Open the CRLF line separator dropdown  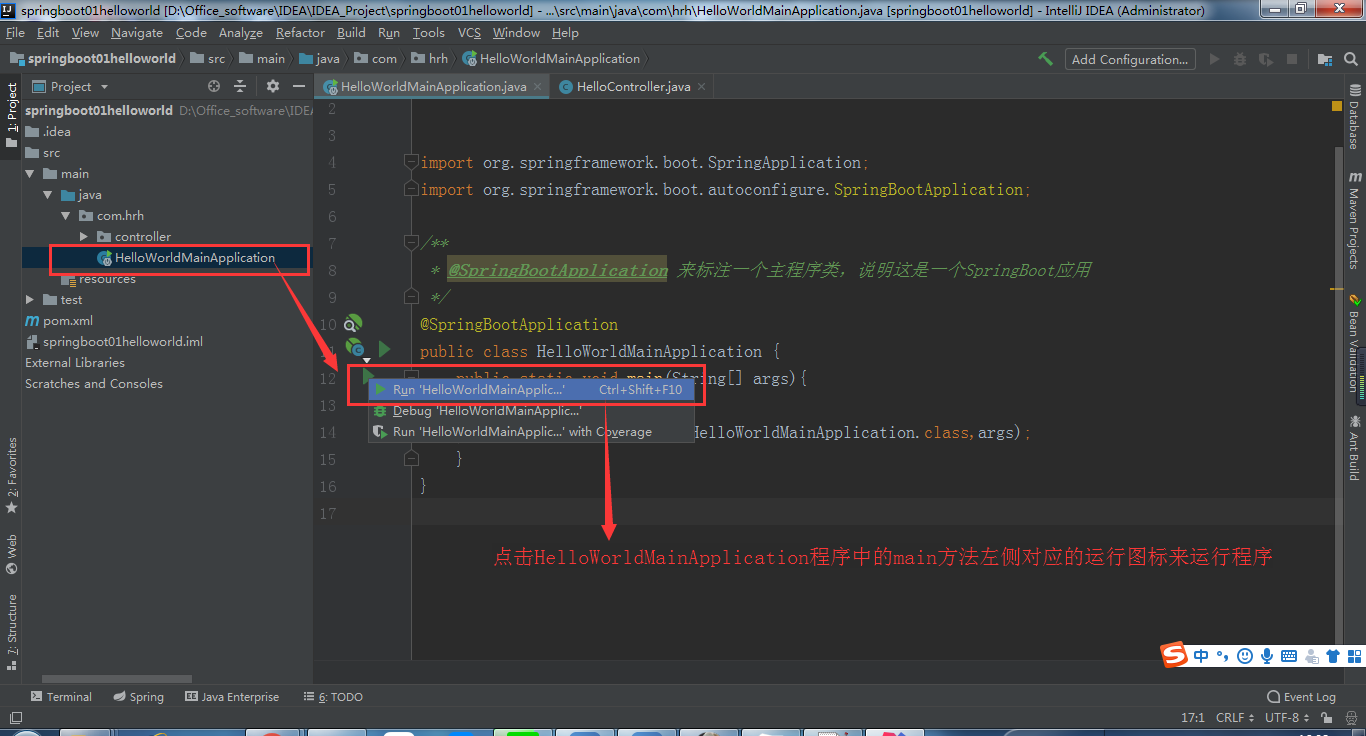pos(1235,718)
